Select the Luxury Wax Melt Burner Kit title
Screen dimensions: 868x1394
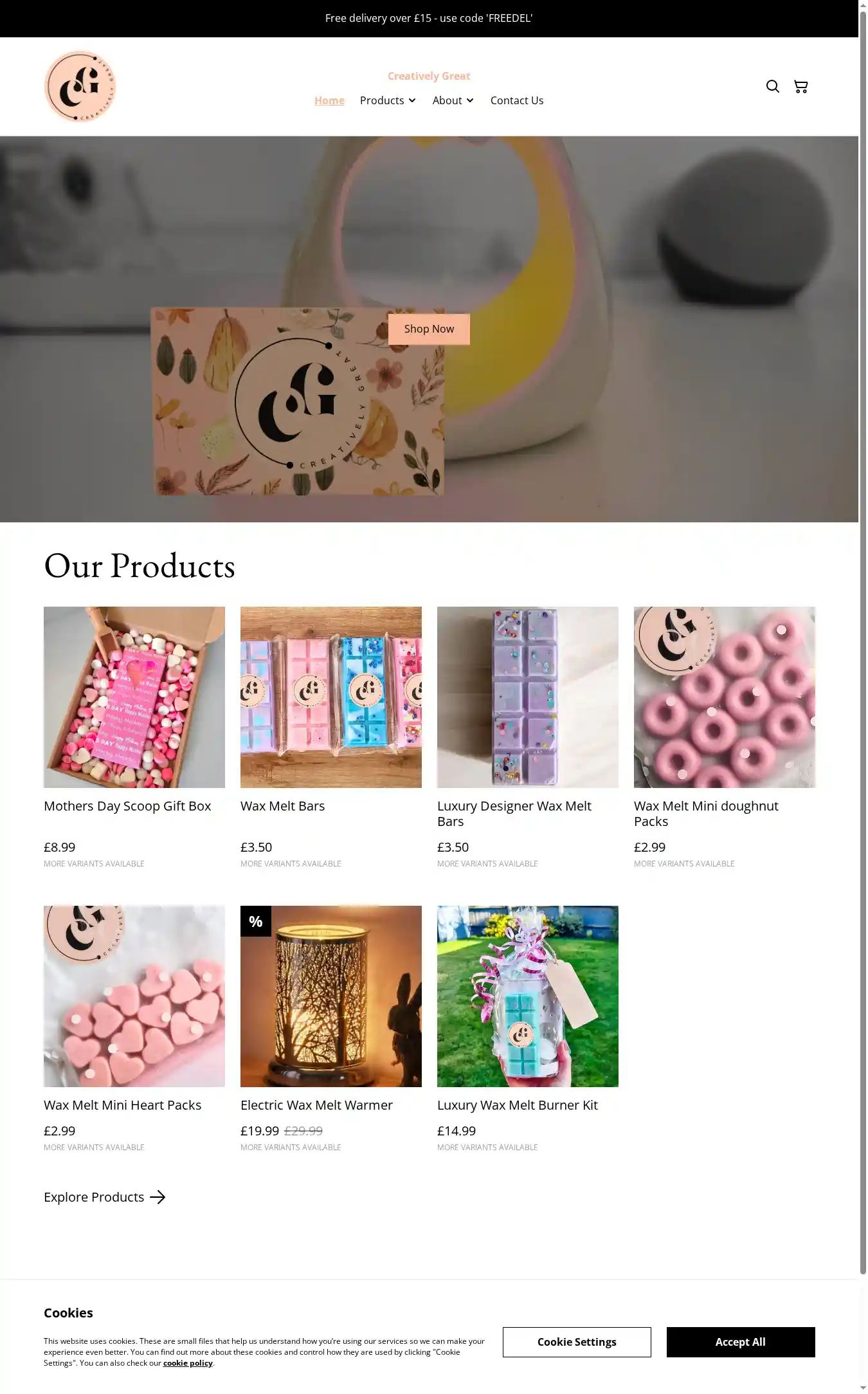click(x=518, y=1105)
